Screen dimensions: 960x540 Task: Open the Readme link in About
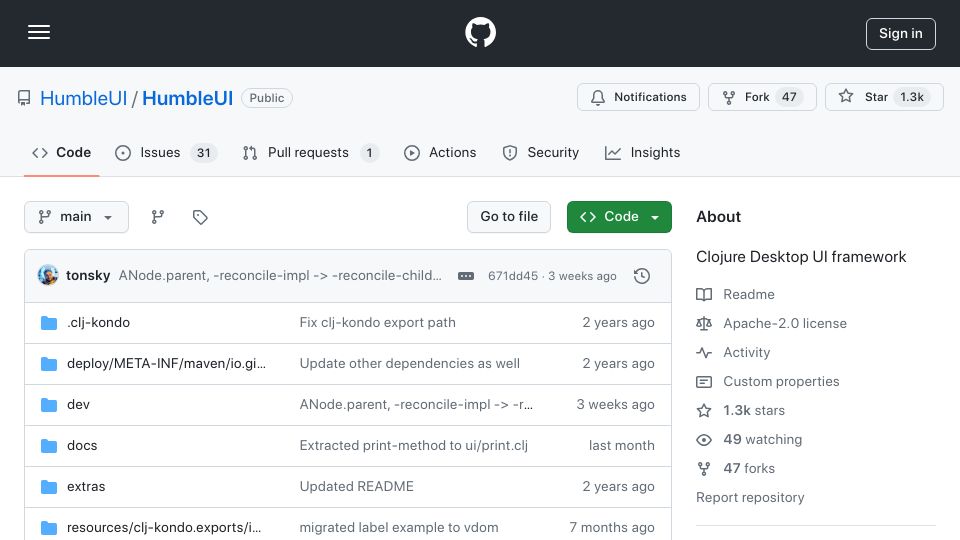click(735, 294)
